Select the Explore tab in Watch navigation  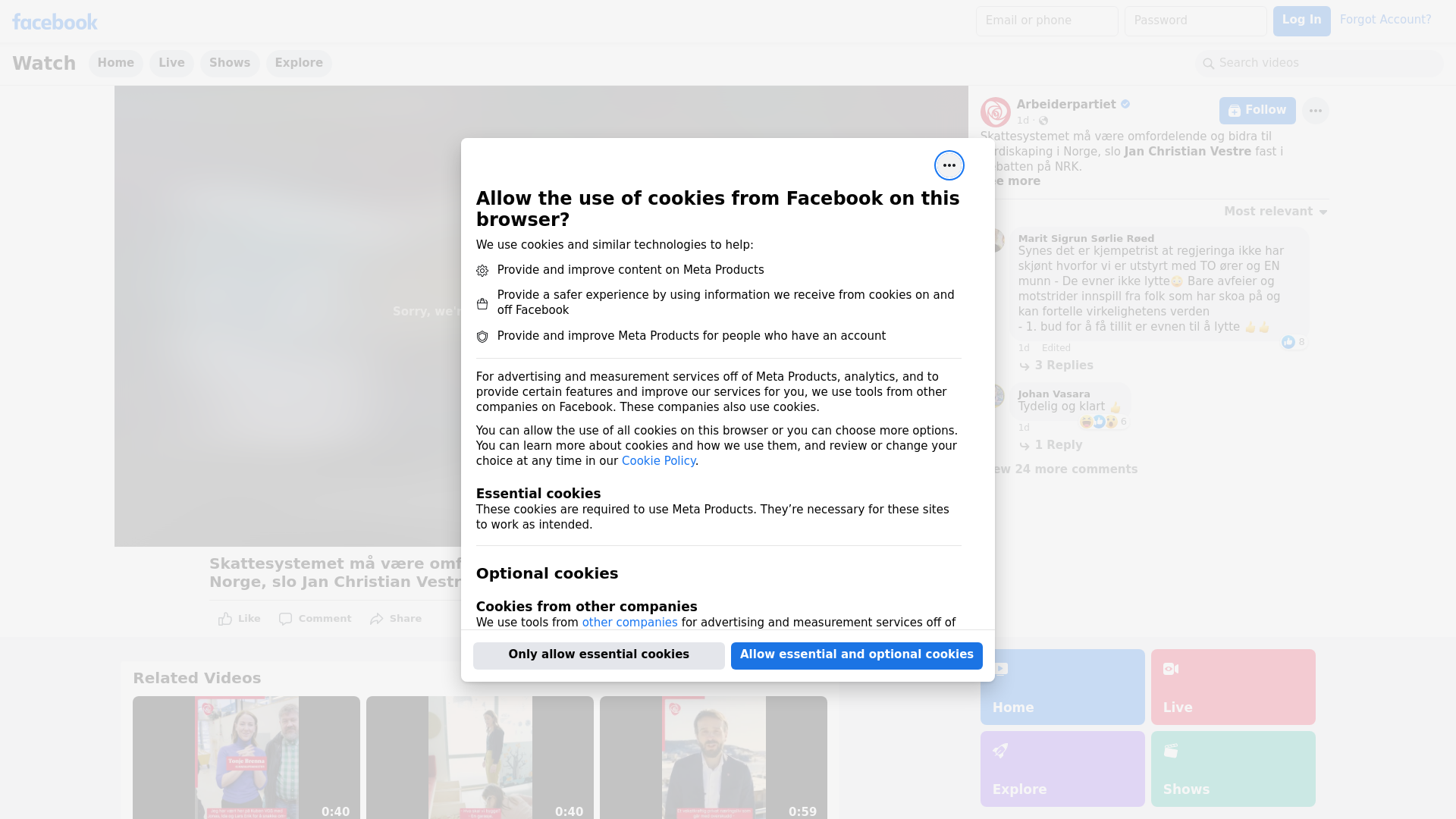299,63
